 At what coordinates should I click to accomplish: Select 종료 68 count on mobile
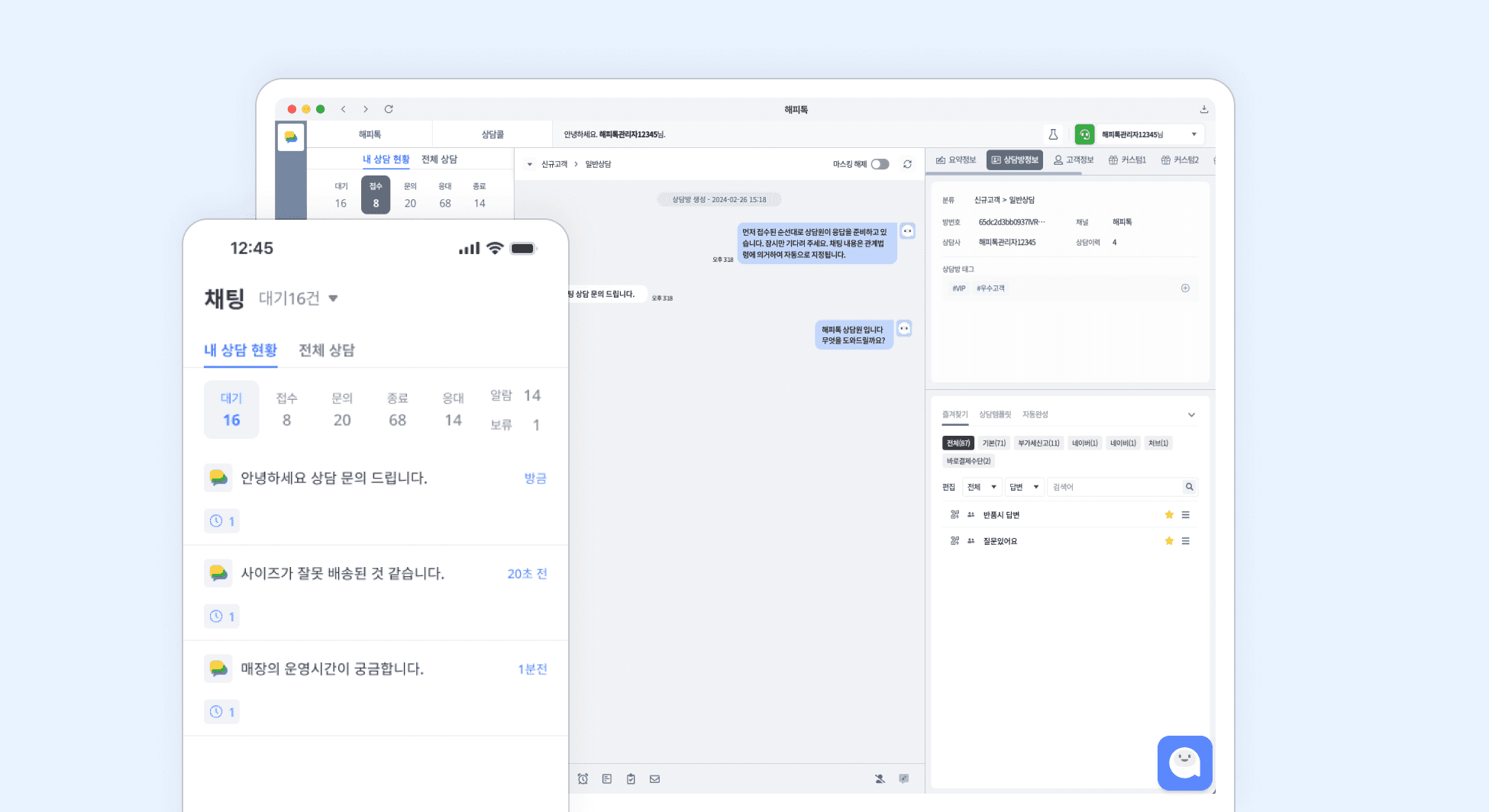(x=397, y=410)
